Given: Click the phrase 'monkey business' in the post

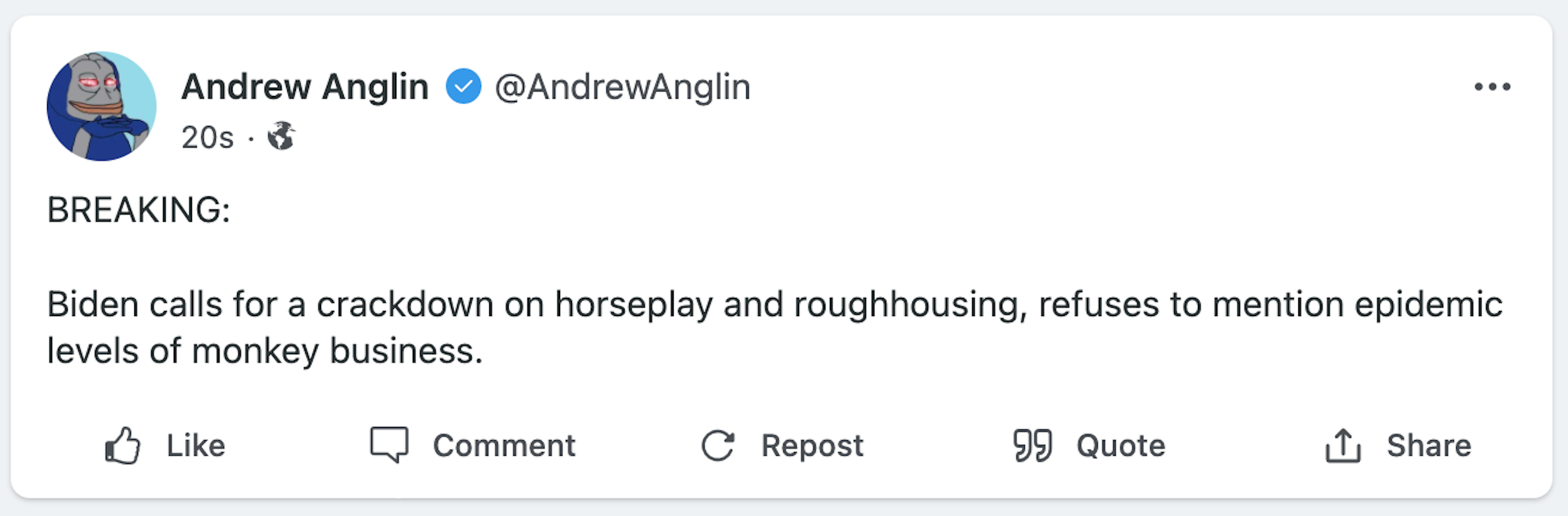Looking at the screenshot, I should [x=337, y=351].
